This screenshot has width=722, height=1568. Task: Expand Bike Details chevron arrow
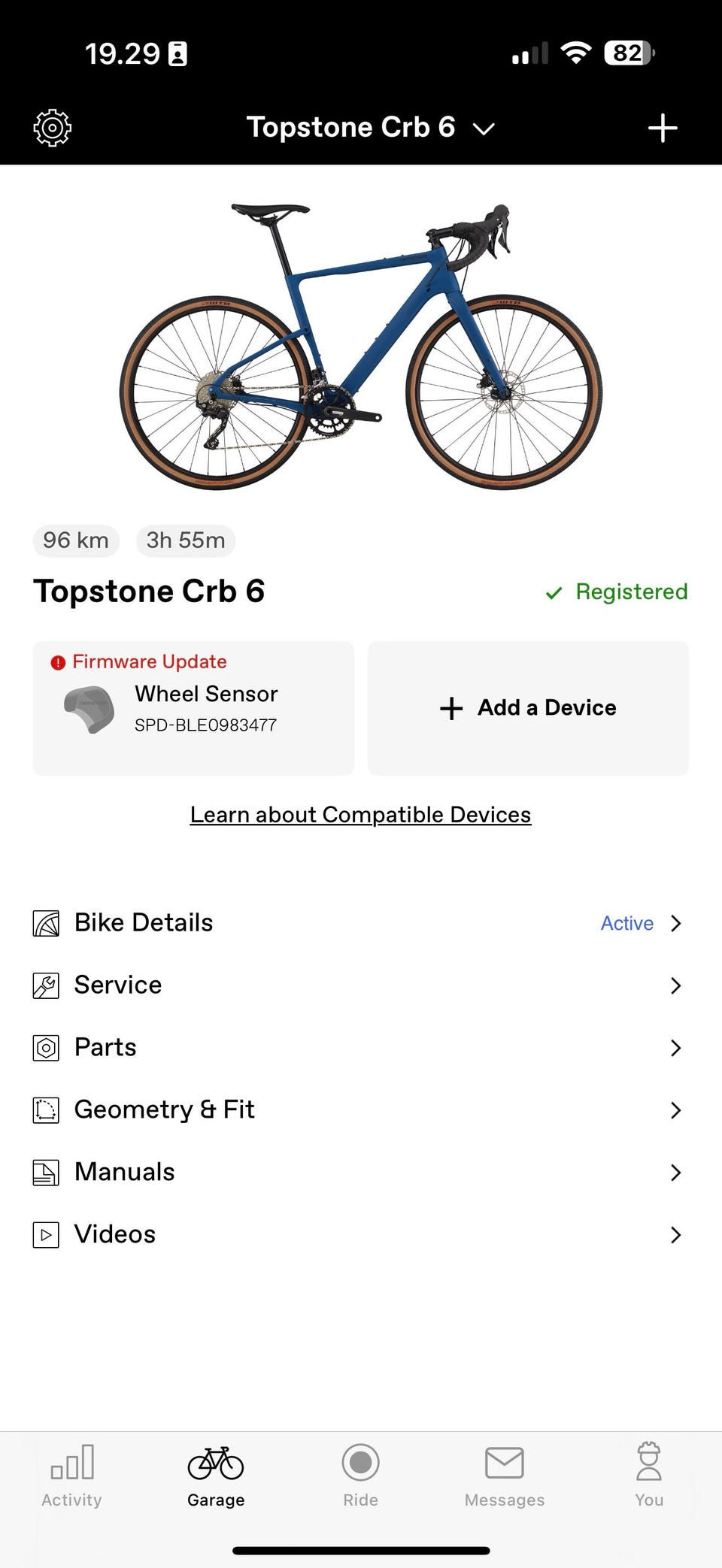pyautogui.click(x=675, y=923)
